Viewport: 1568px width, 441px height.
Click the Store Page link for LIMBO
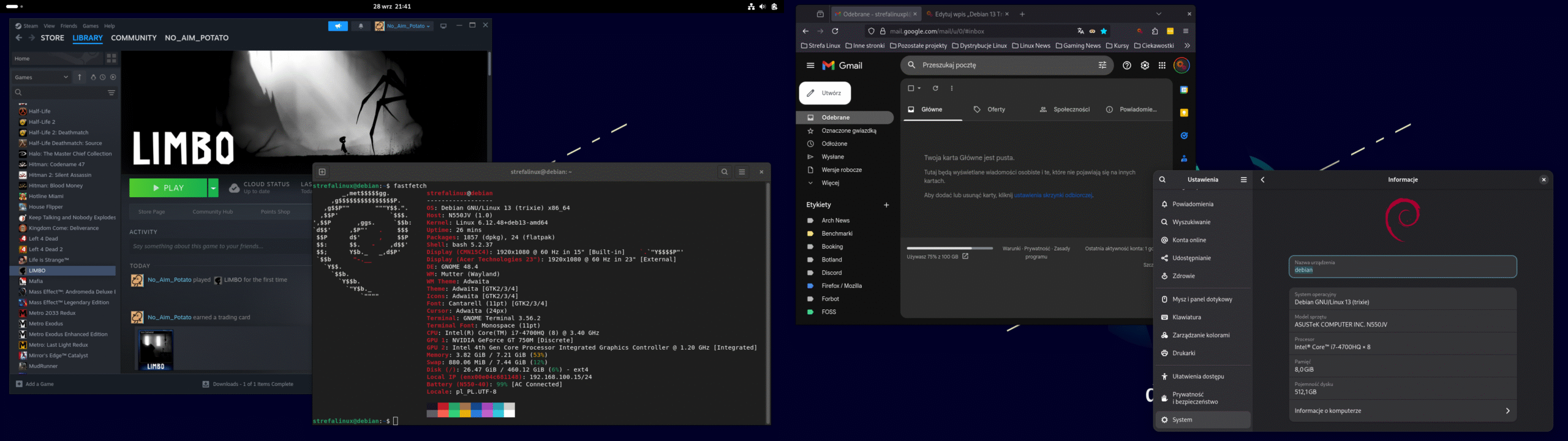151,212
